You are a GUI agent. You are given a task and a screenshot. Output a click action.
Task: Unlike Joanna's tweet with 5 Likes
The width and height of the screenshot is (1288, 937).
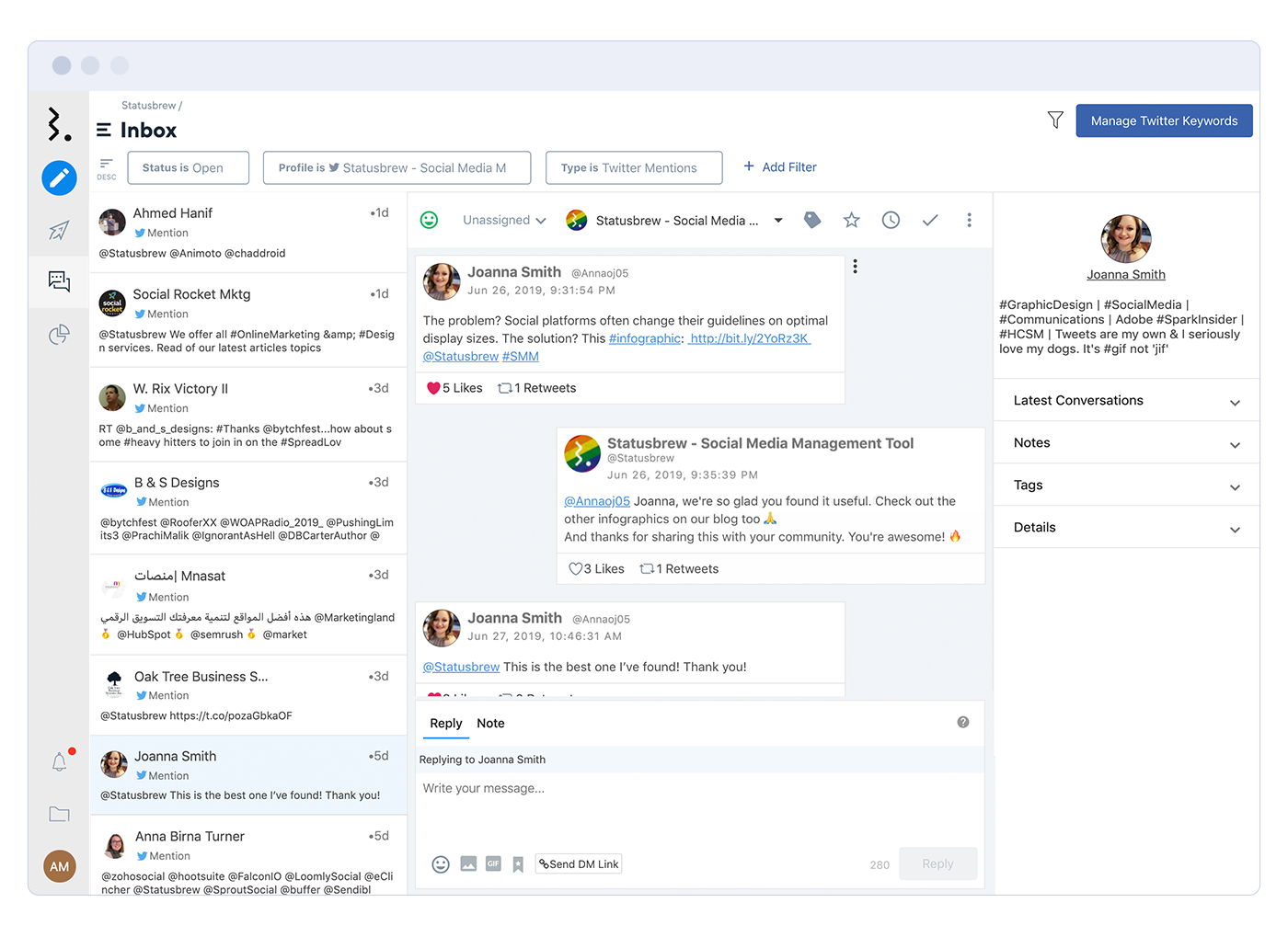click(433, 388)
